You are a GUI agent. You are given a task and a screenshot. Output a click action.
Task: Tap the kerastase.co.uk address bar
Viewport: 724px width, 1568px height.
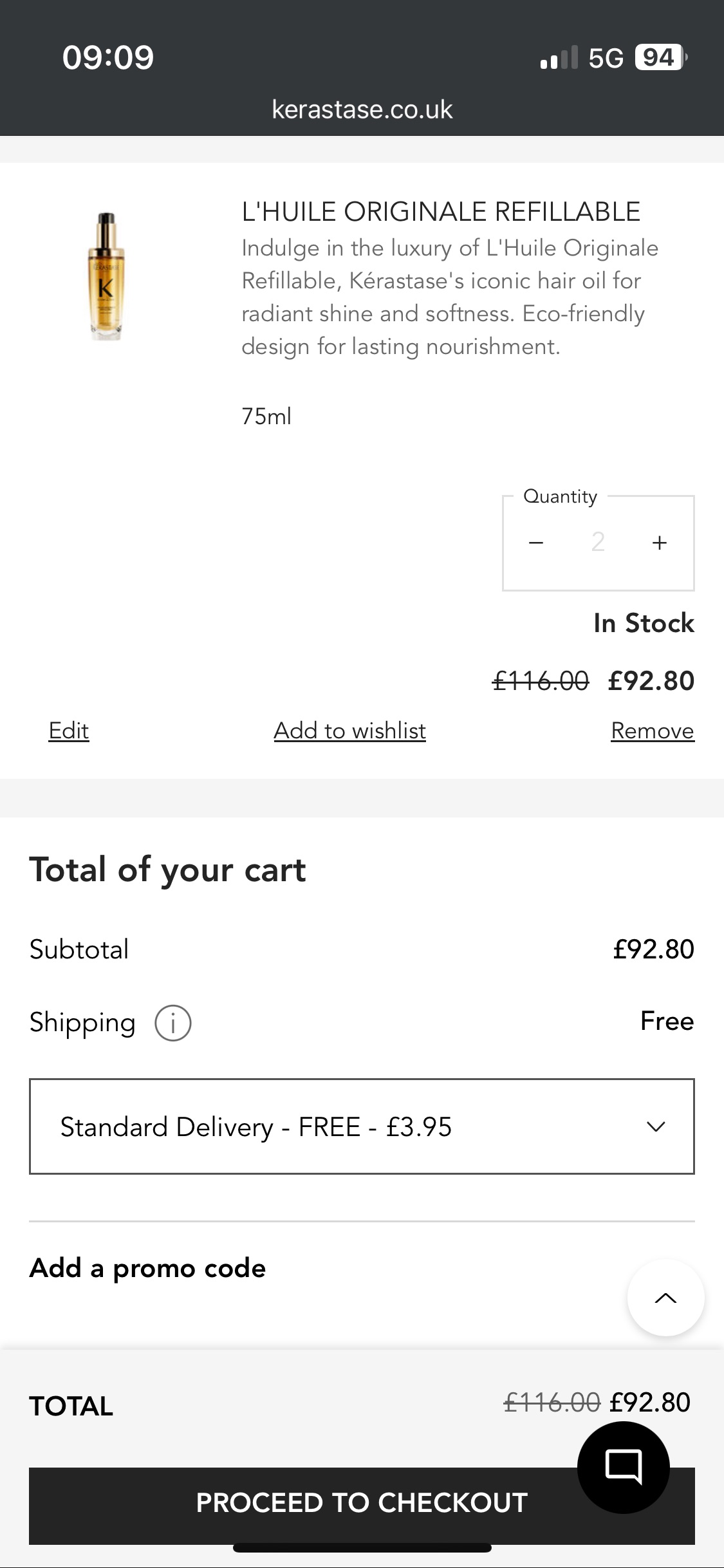coord(362,109)
